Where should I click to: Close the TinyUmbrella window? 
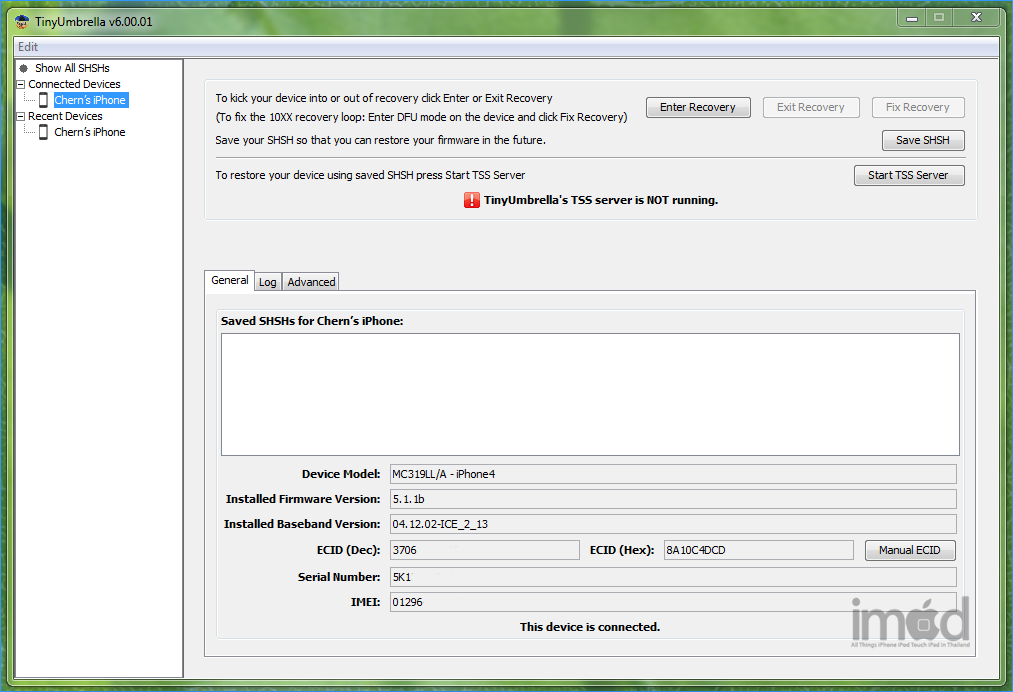976,18
